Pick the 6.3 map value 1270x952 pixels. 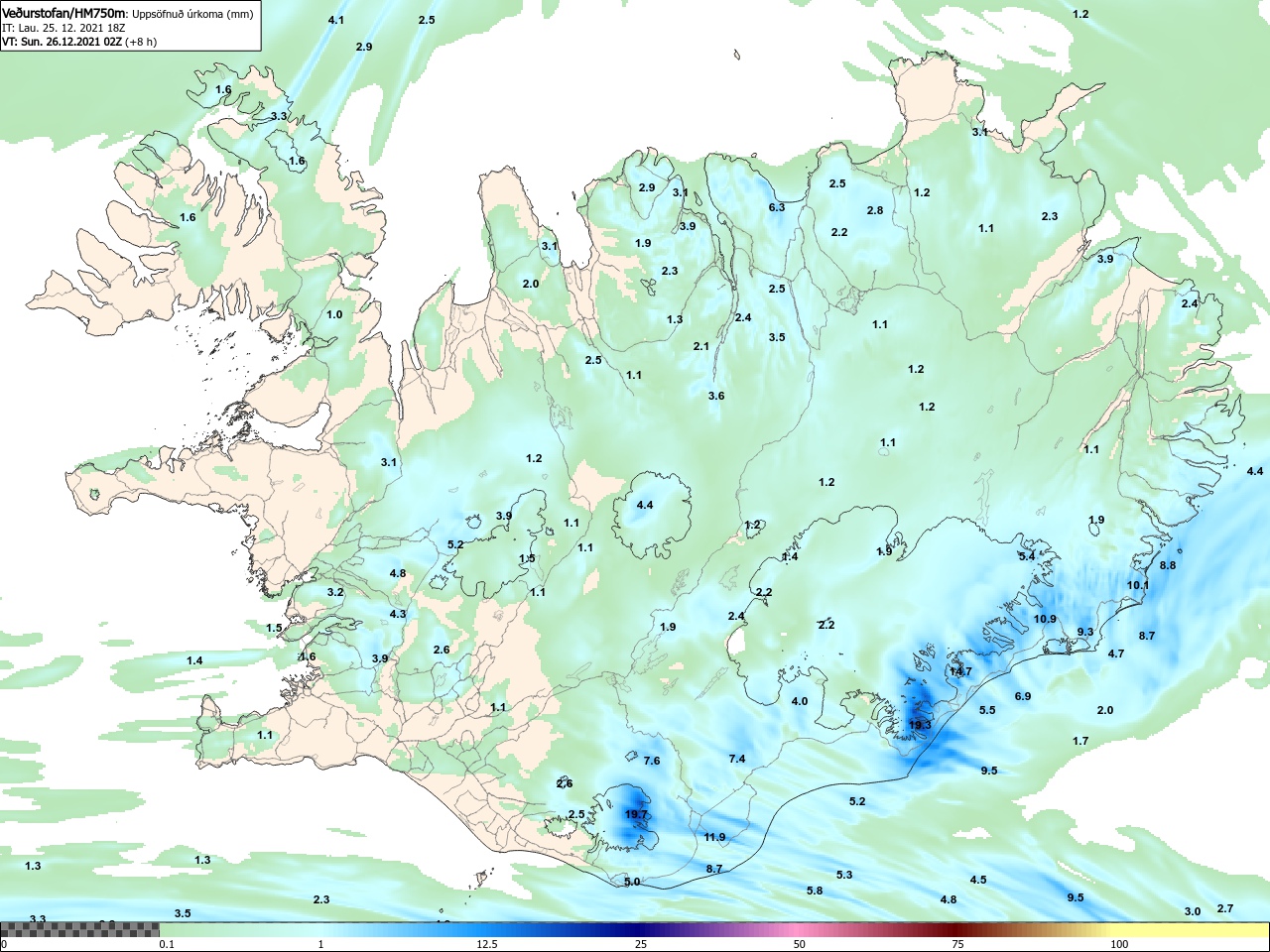[x=777, y=208]
